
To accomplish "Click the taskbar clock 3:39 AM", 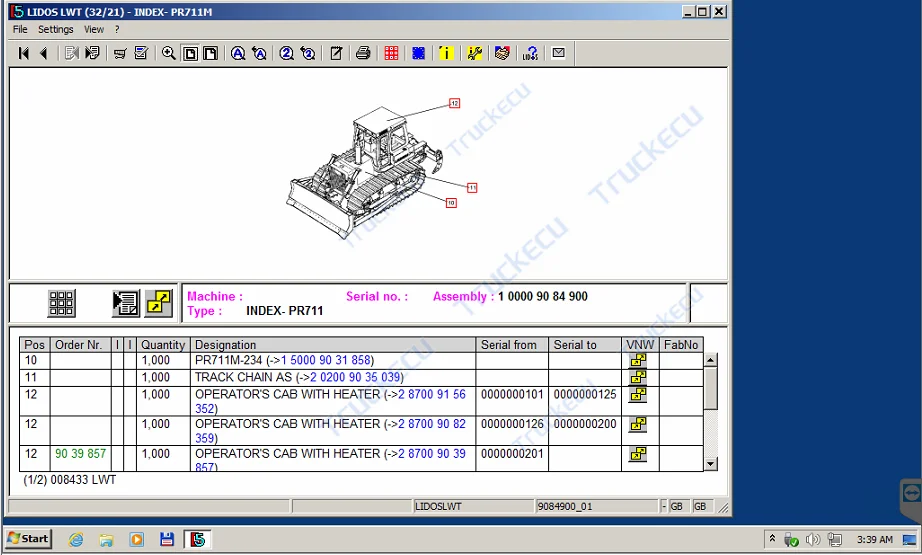I will (x=874, y=539).
